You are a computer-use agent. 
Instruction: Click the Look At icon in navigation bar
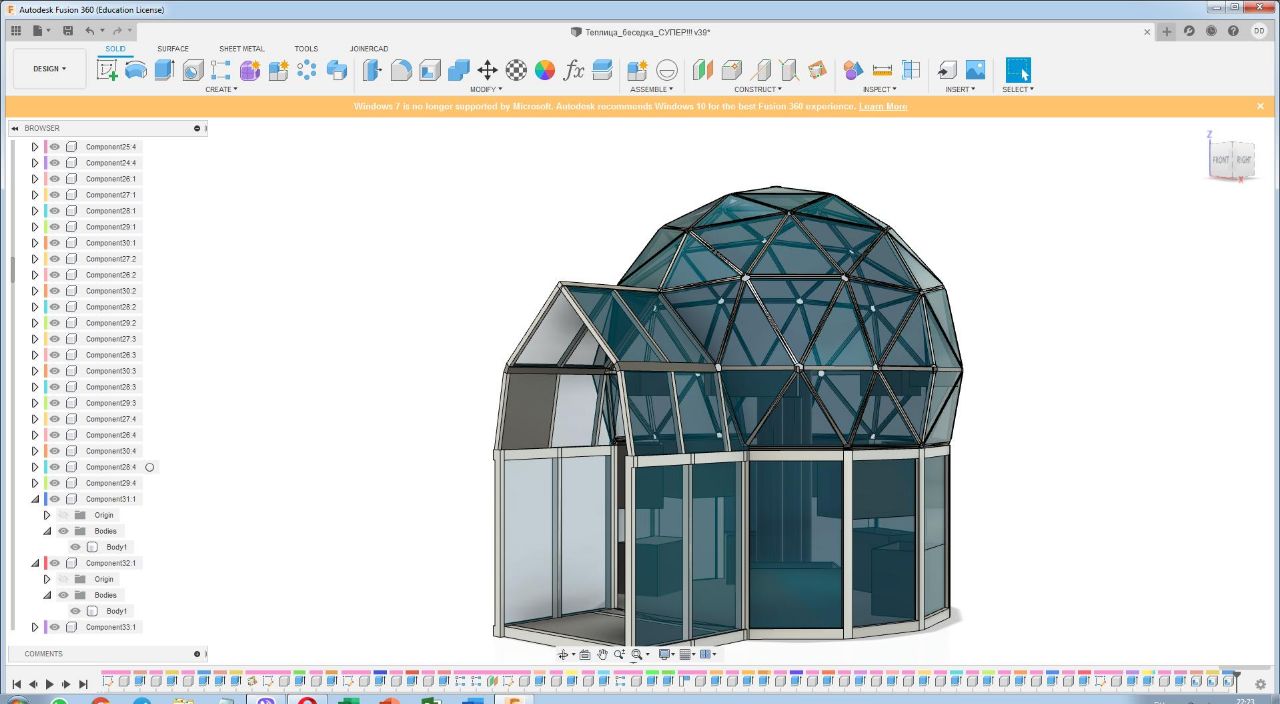(585, 655)
